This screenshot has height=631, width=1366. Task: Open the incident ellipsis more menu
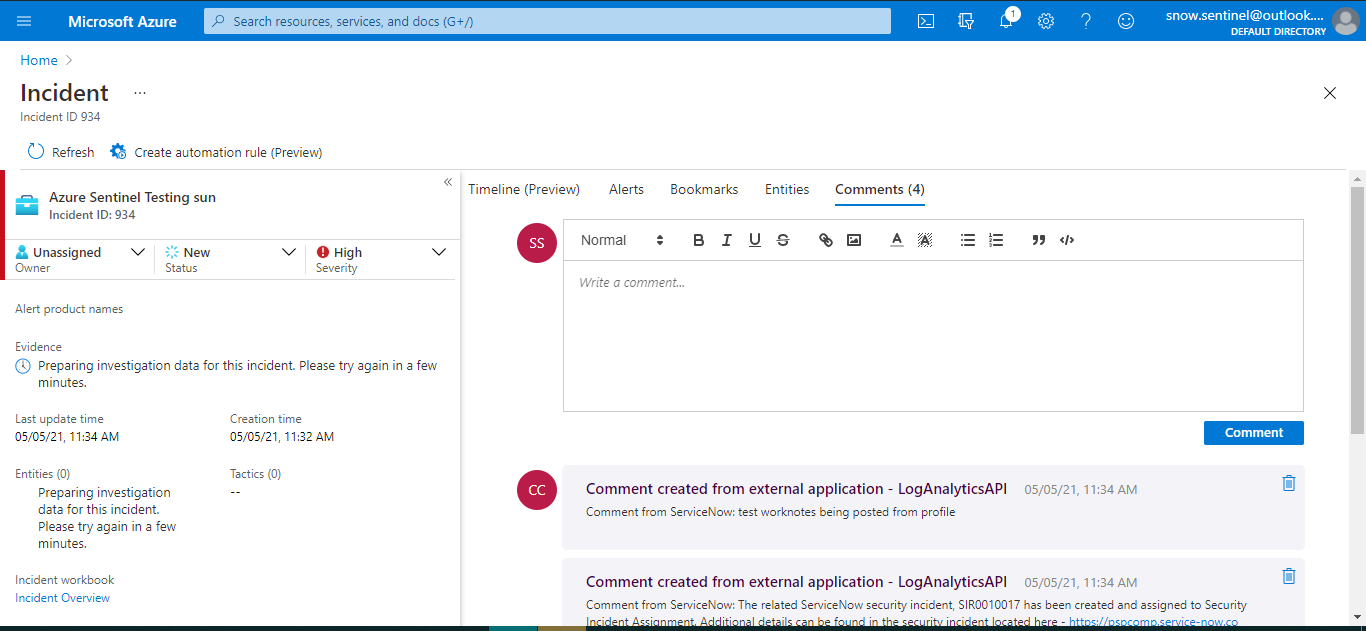coord(140,93)
